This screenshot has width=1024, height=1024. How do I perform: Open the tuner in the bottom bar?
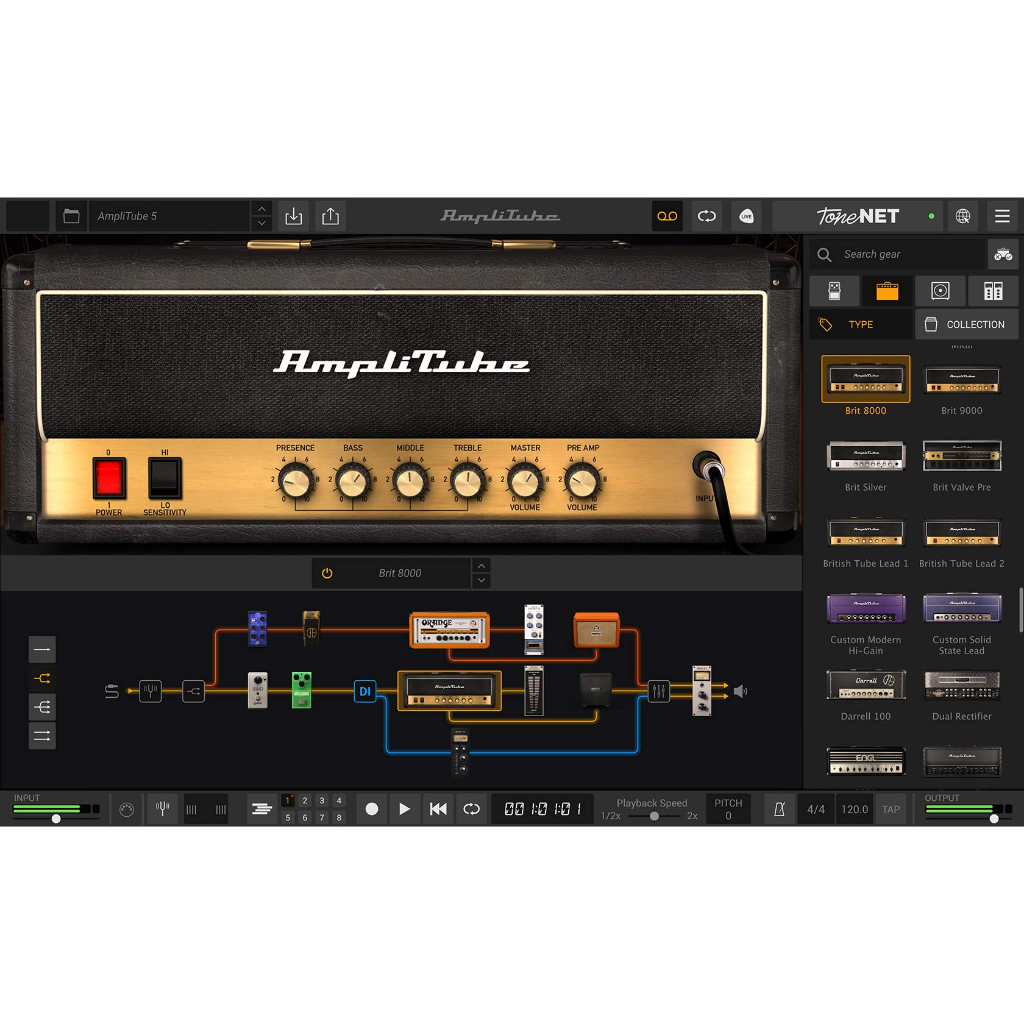click(162, 808)
